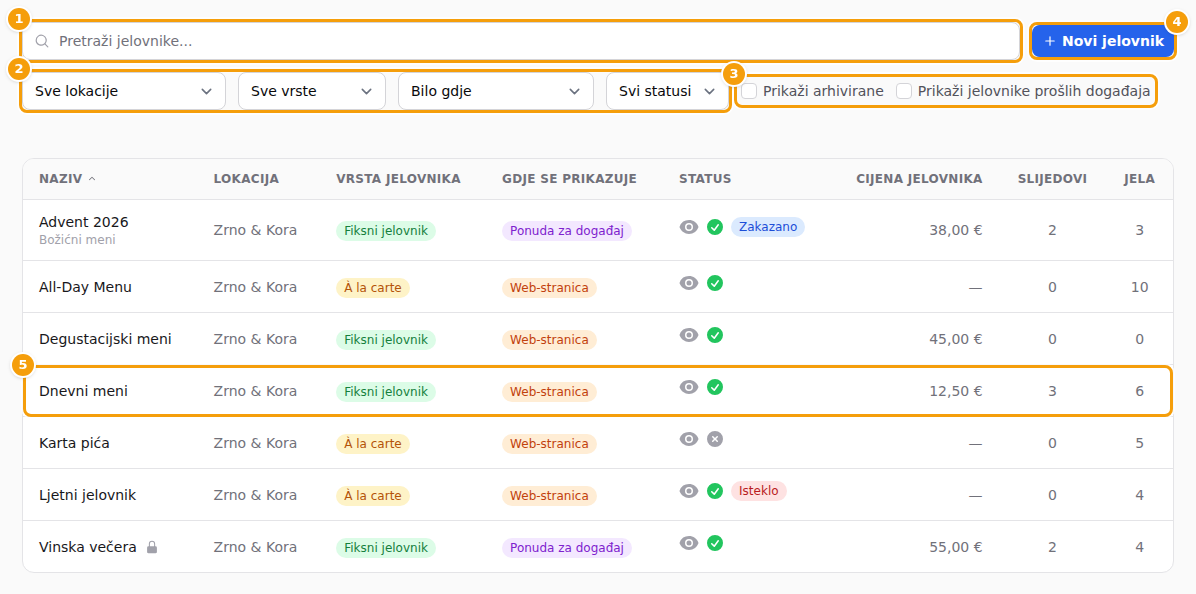Open the Advent 2026 menu name

tap(84, 222)
